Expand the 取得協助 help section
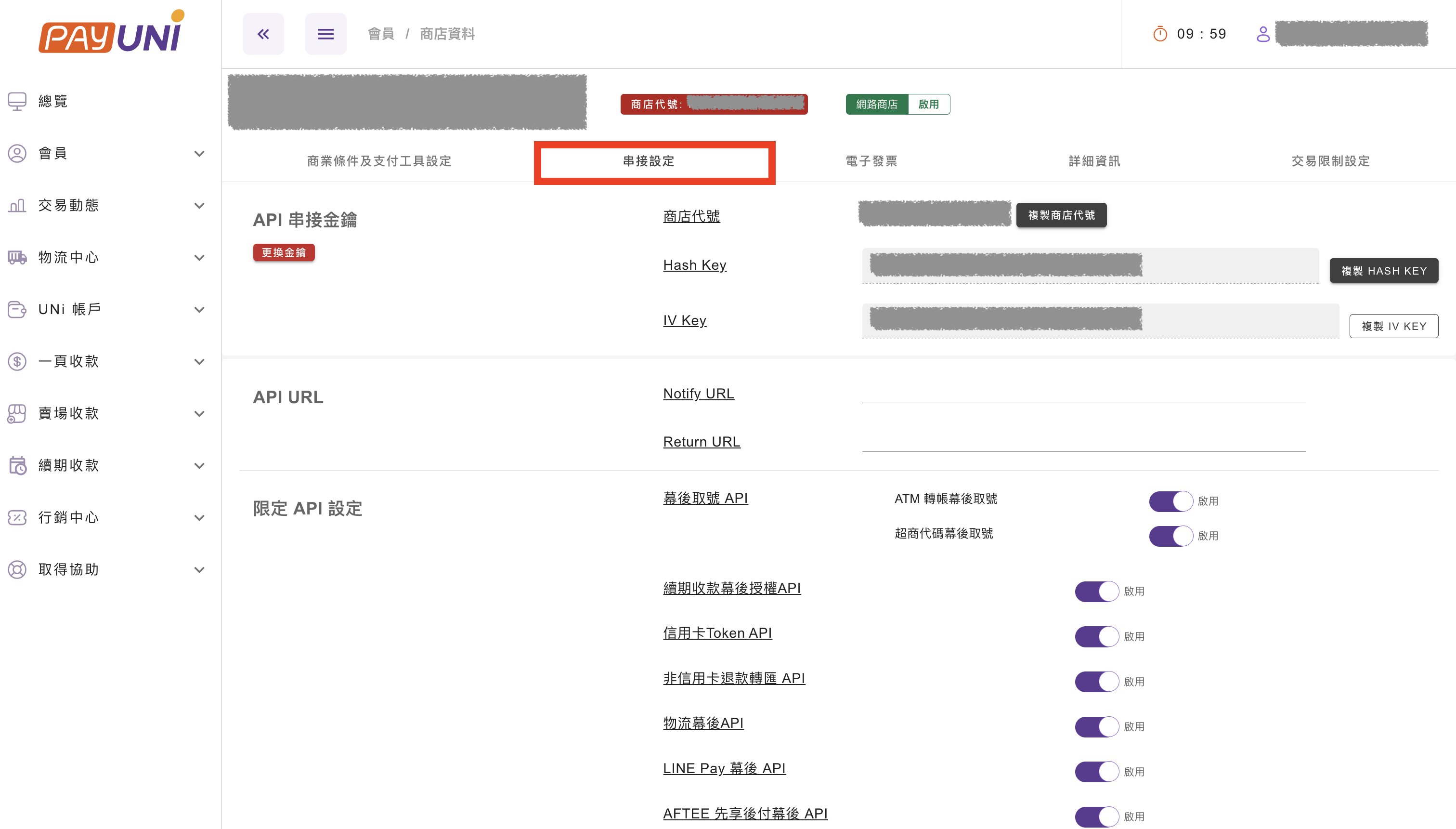The image size is (1456, 829). click(x=198, y=569)
